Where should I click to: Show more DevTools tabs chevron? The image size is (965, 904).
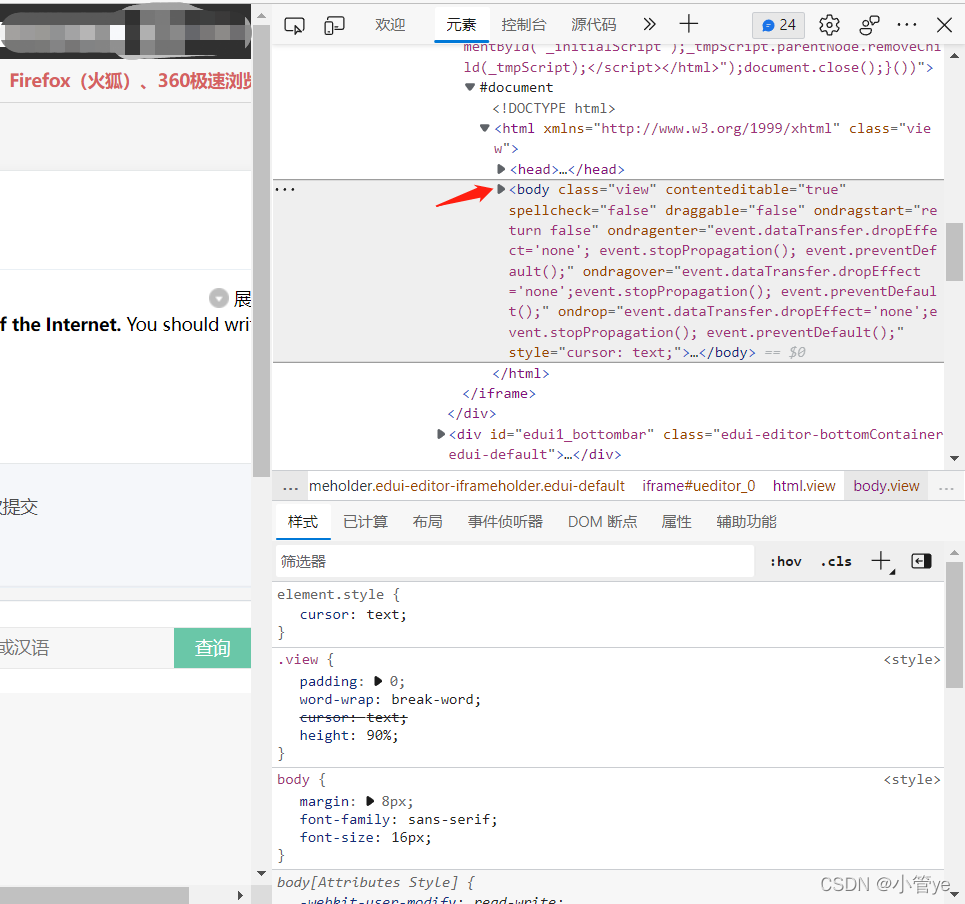tap(649, 25)
